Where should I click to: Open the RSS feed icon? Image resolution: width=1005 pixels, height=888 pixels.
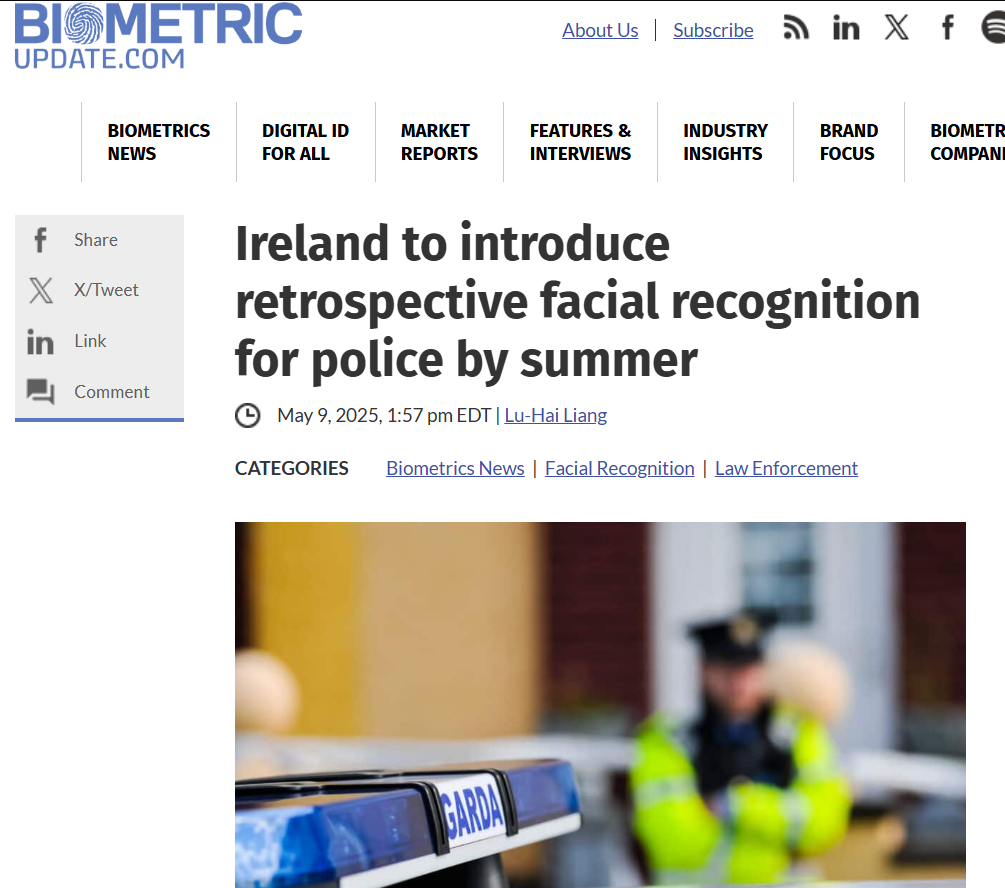click(x=796, y=28)
